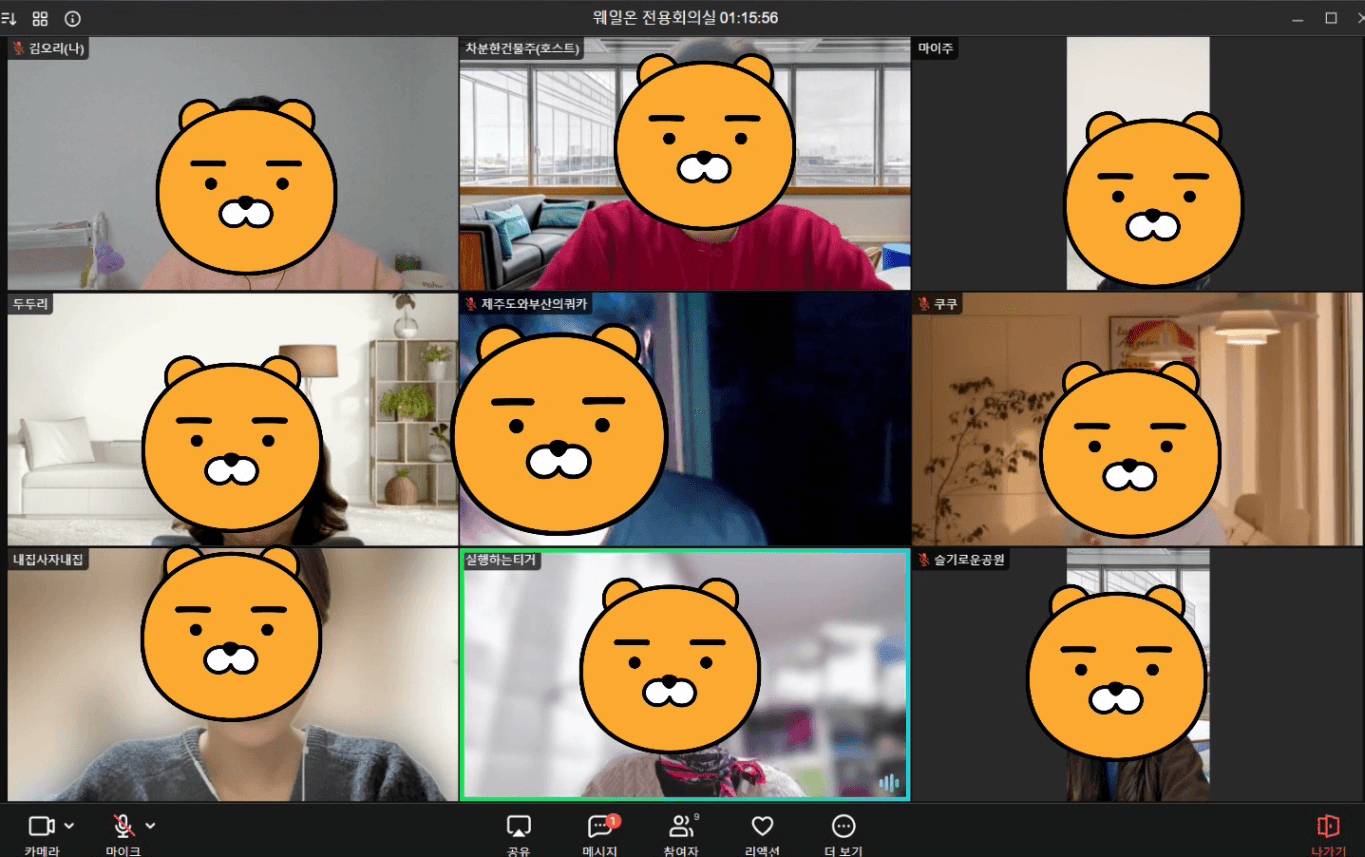Expand camera options with the arrow
Viewport: 1365px width, 857px height.
point(69,826)
